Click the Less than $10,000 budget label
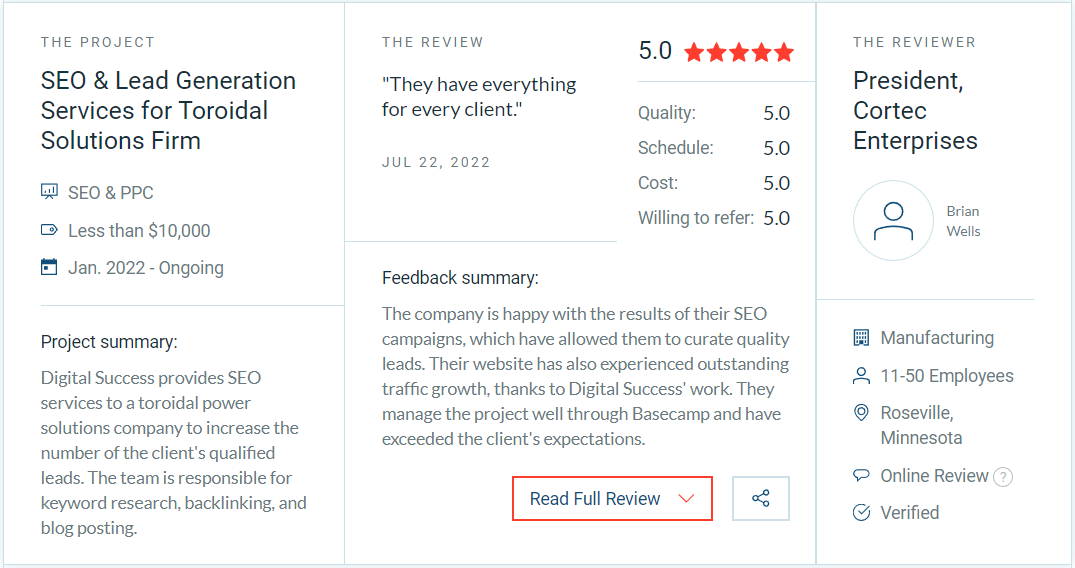Viewport: 1075px width, 568px height. point(139,230)
